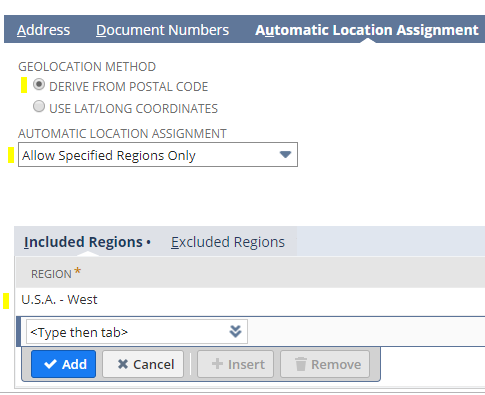This screenshot has height=395, width=485.
Task: Click the Add button
Action: click(63, 364)
